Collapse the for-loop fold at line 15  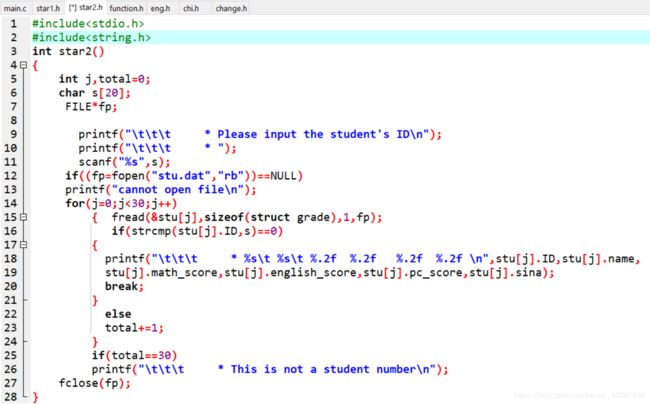tap(24, 217)
